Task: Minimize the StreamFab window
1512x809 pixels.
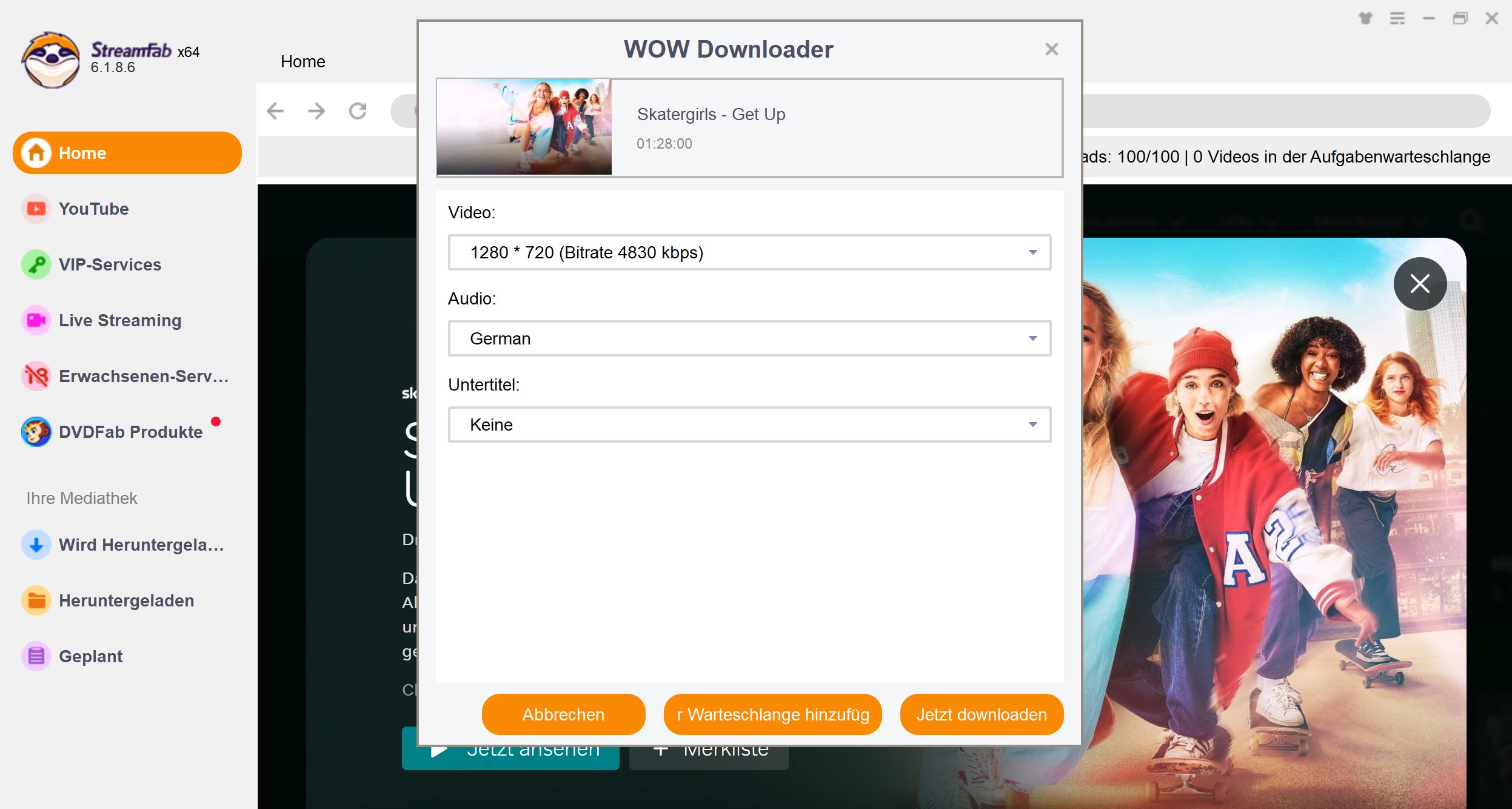Action: [1429, 18]
